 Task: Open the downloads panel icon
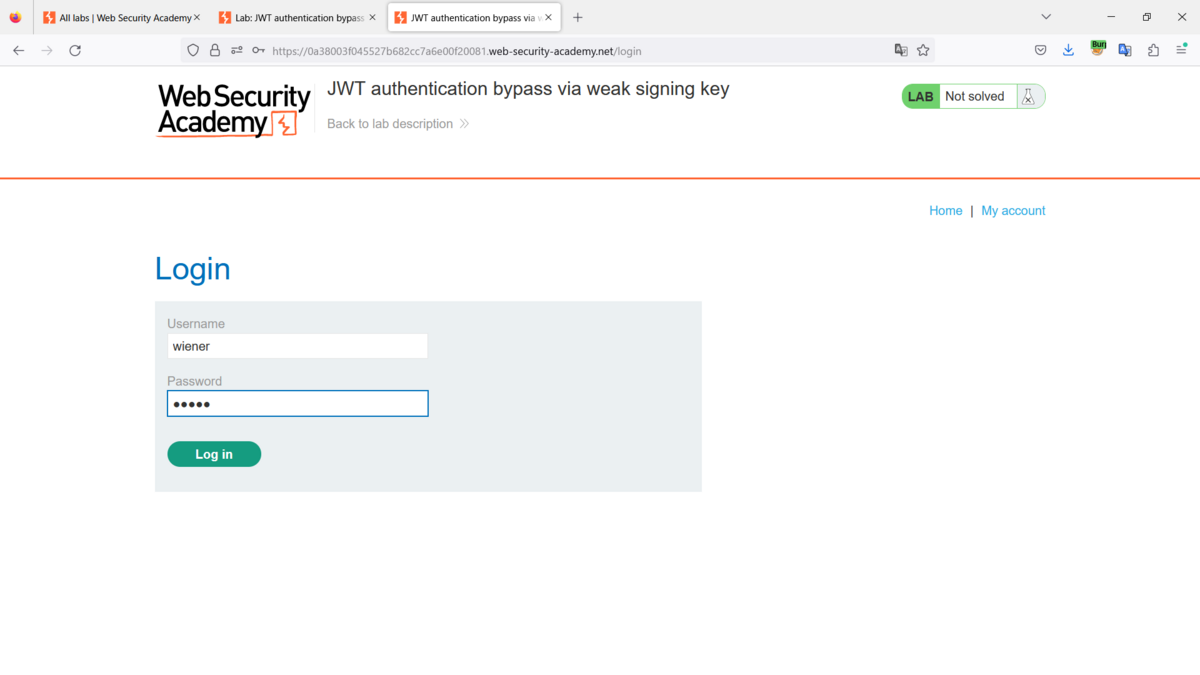(x=1068, y=50)
